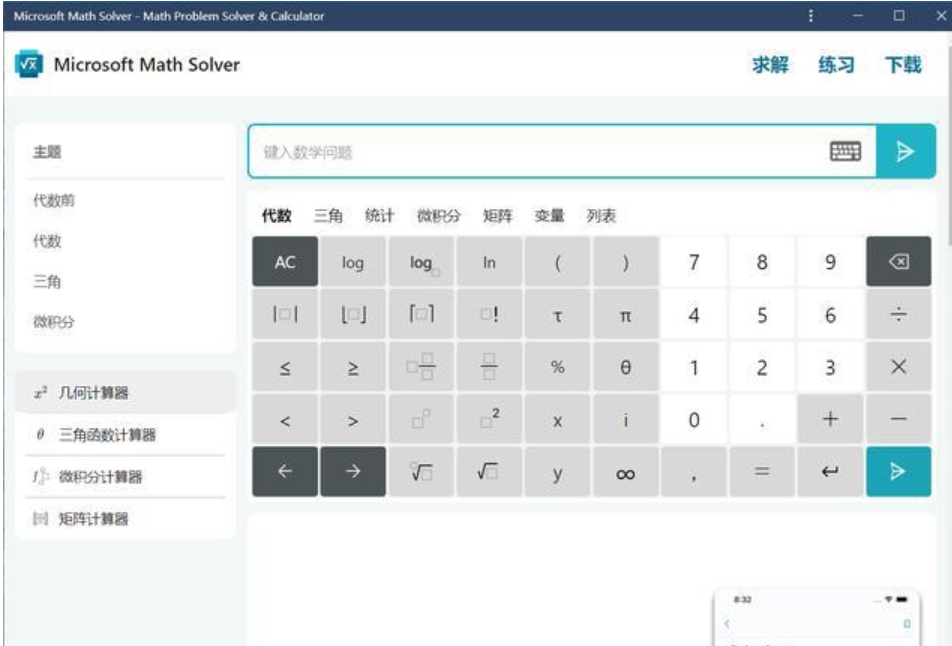The image size is (952, 646).
Task: Click the plus operator key
Action: pyautogui.click(x=830, y=420)
